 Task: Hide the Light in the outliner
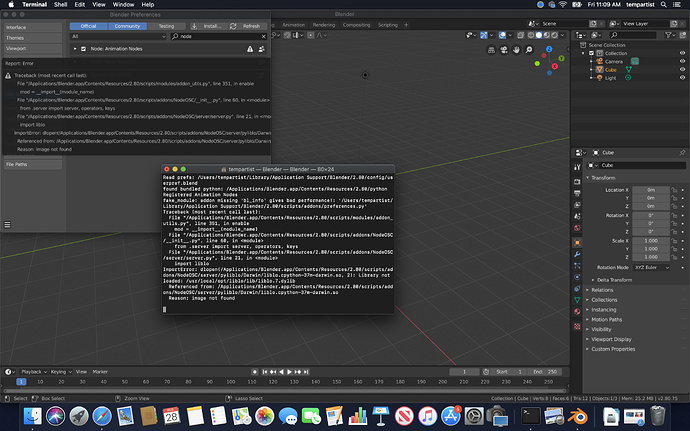[x=682, y=78]
